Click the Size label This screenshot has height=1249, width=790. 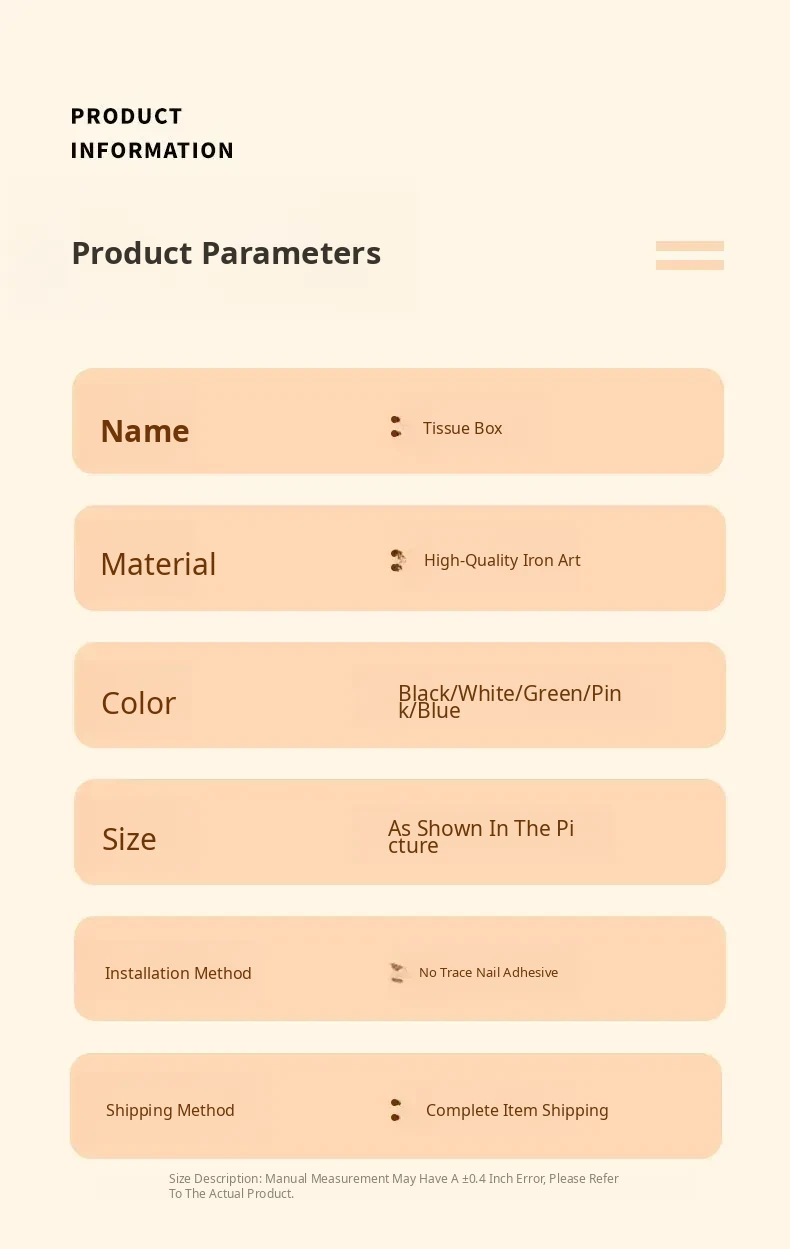point(129,839)
